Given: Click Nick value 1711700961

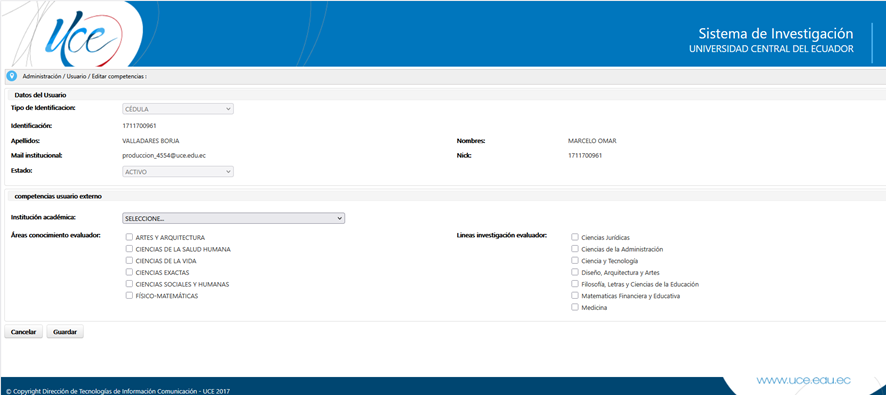Looking at the screenshot, I should tap(585, 155).
